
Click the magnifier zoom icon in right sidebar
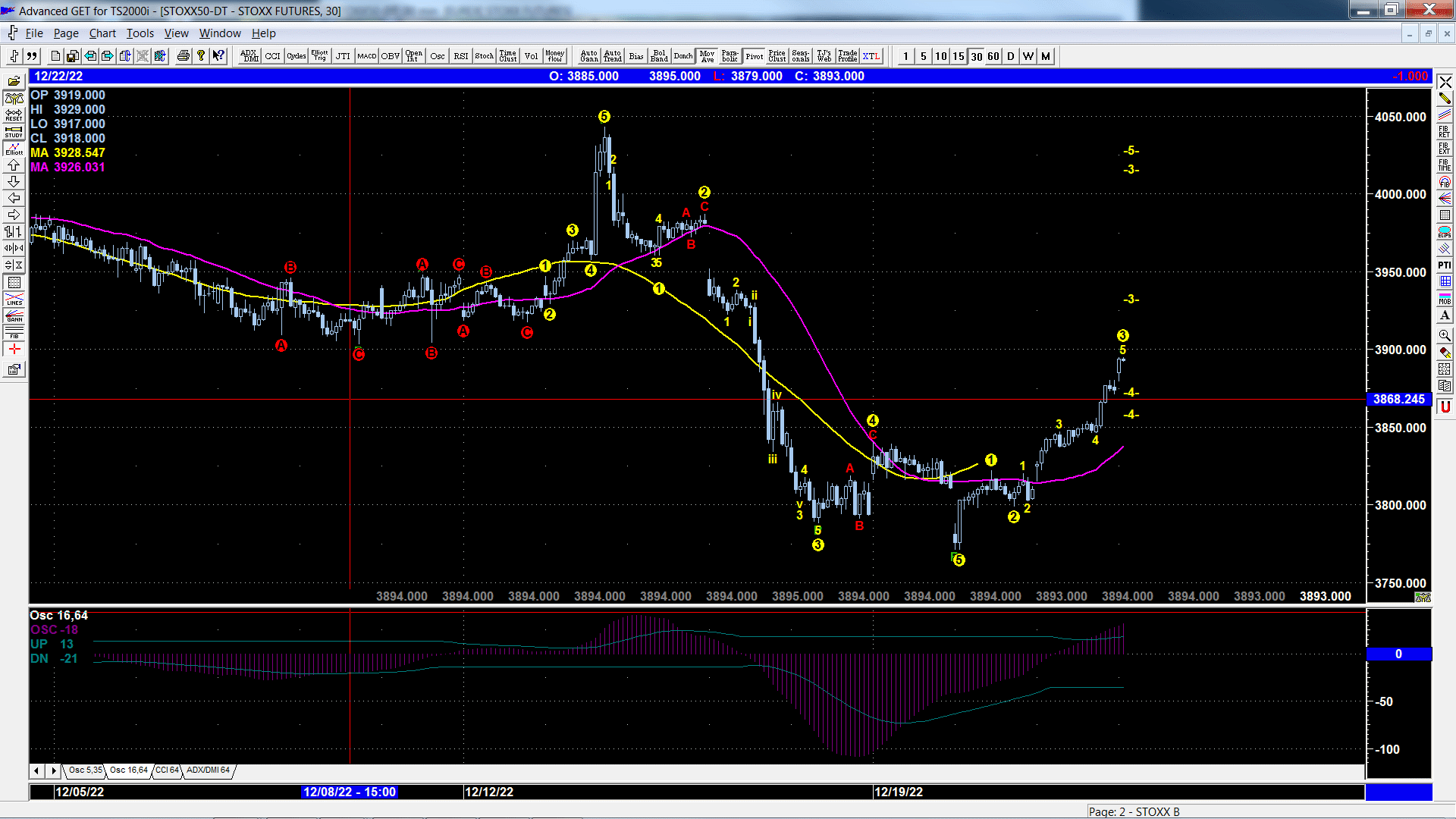tap(1445, 334)
